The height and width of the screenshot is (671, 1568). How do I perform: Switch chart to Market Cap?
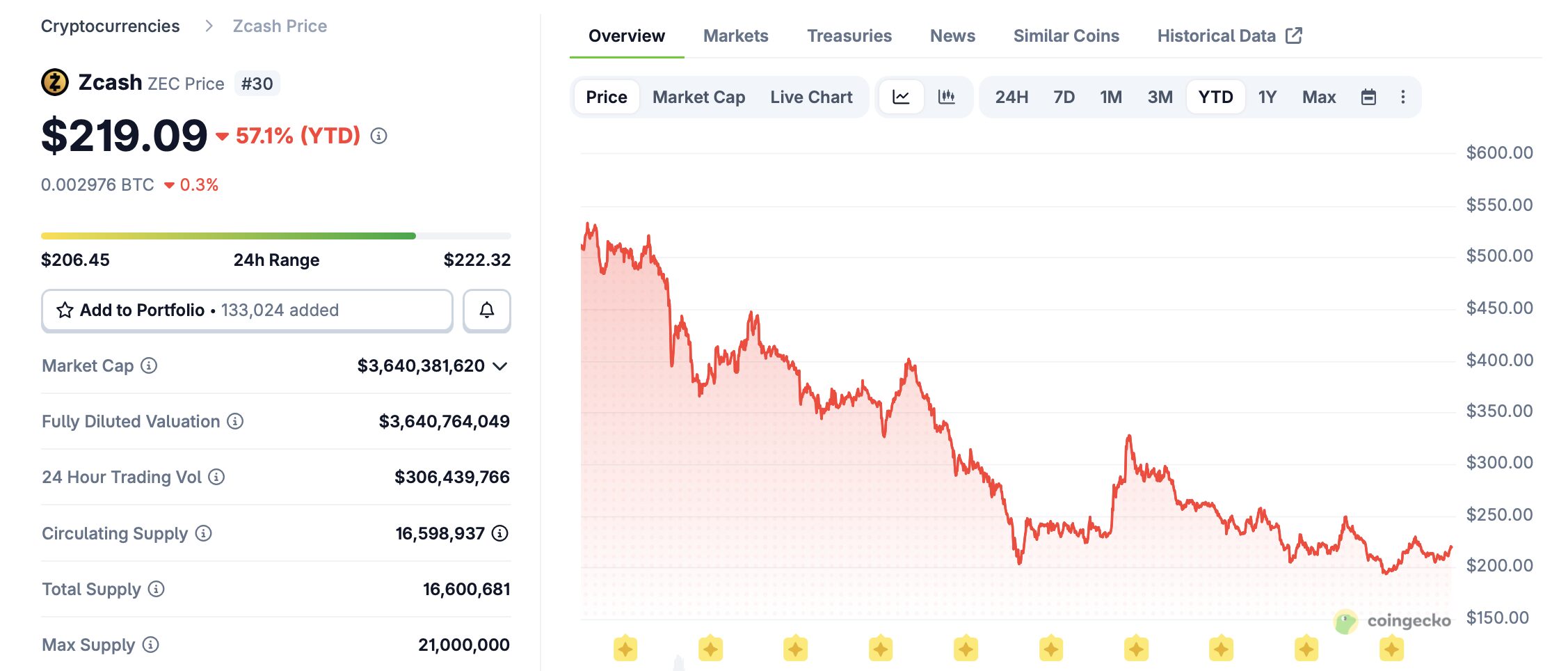click(698, 97)
